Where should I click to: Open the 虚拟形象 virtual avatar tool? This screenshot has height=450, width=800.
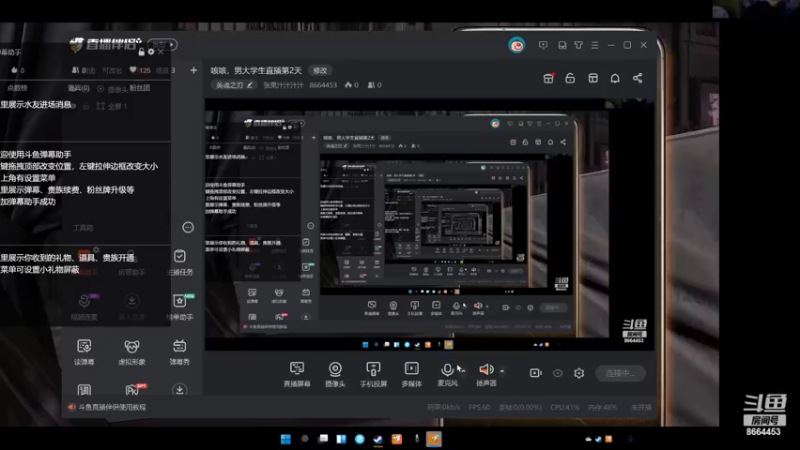[132, 352]
